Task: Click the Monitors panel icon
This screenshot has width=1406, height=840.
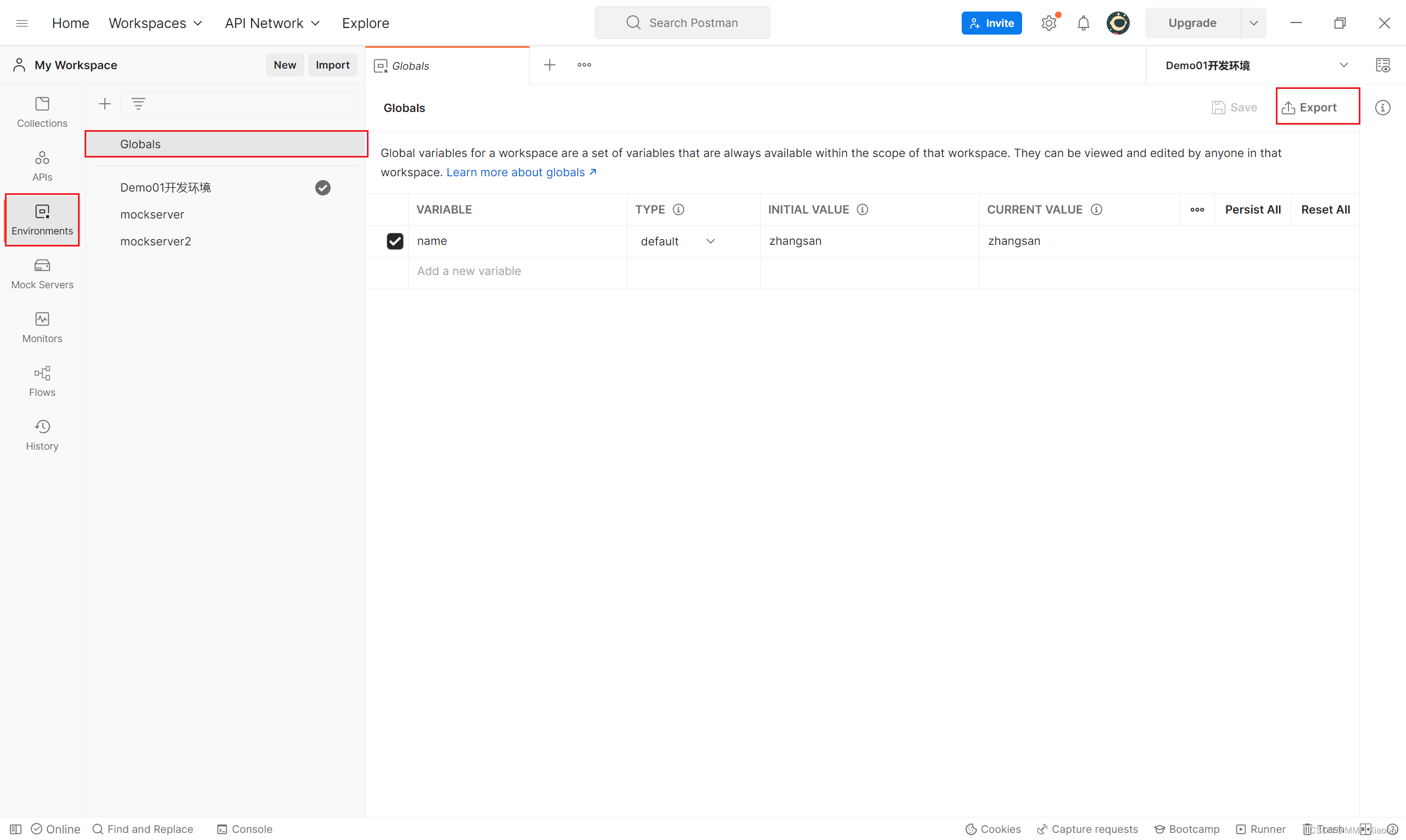Action: (42, 325)
